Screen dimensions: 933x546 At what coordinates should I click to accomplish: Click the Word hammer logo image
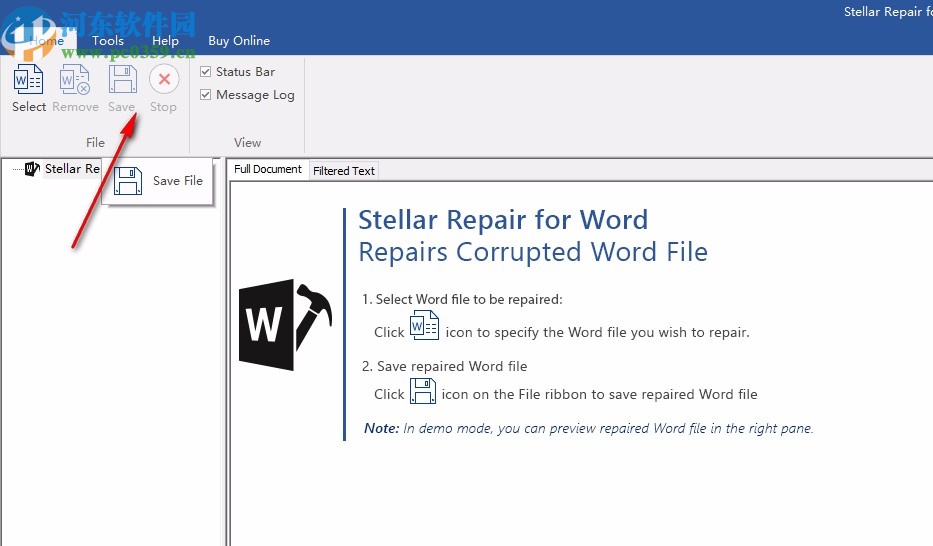pyautogui.click(x=285, y=324)
